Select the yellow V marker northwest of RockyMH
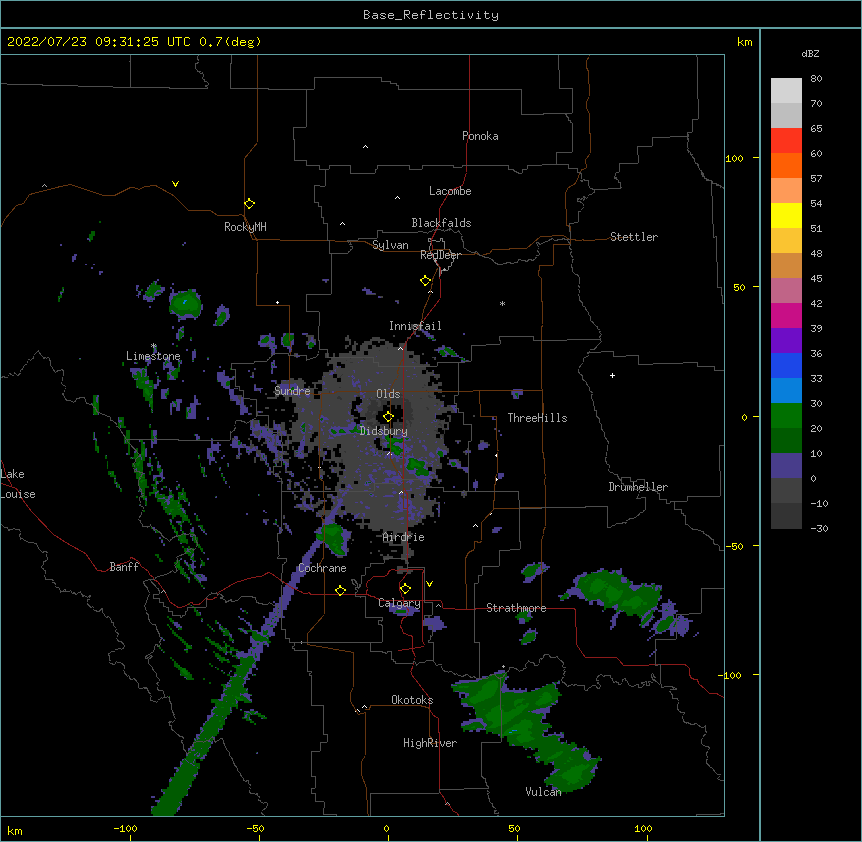The image size is (862, 842). point(175,184)
